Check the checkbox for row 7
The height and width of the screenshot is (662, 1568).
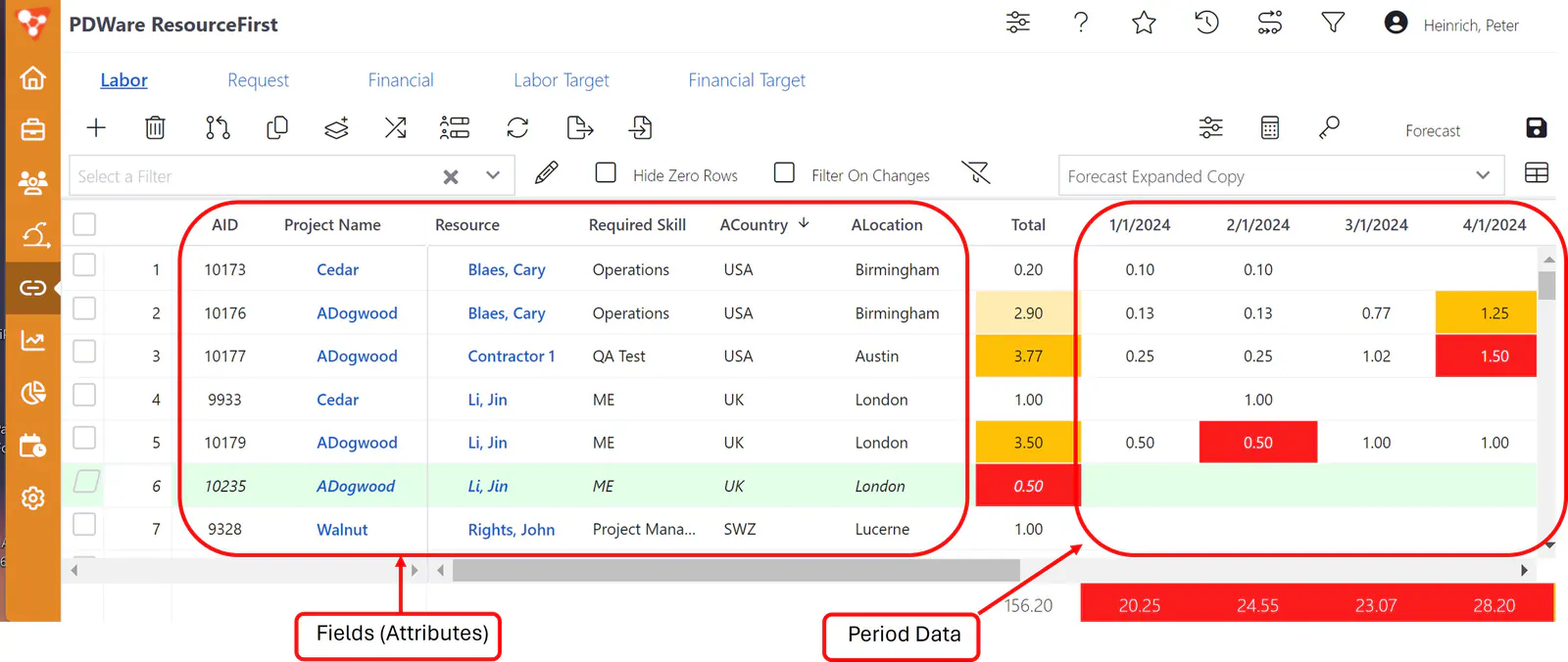click(x=84, y=524)
